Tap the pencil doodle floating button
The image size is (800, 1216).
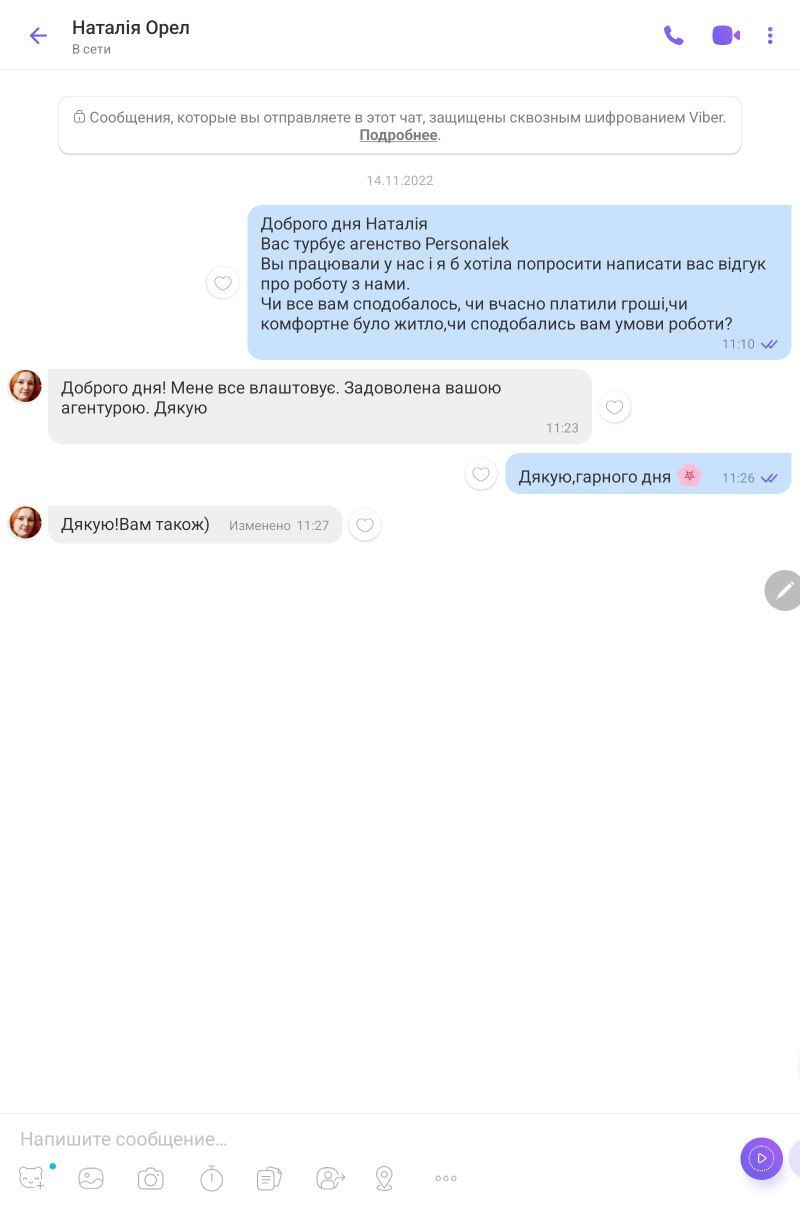click(784, 590)
